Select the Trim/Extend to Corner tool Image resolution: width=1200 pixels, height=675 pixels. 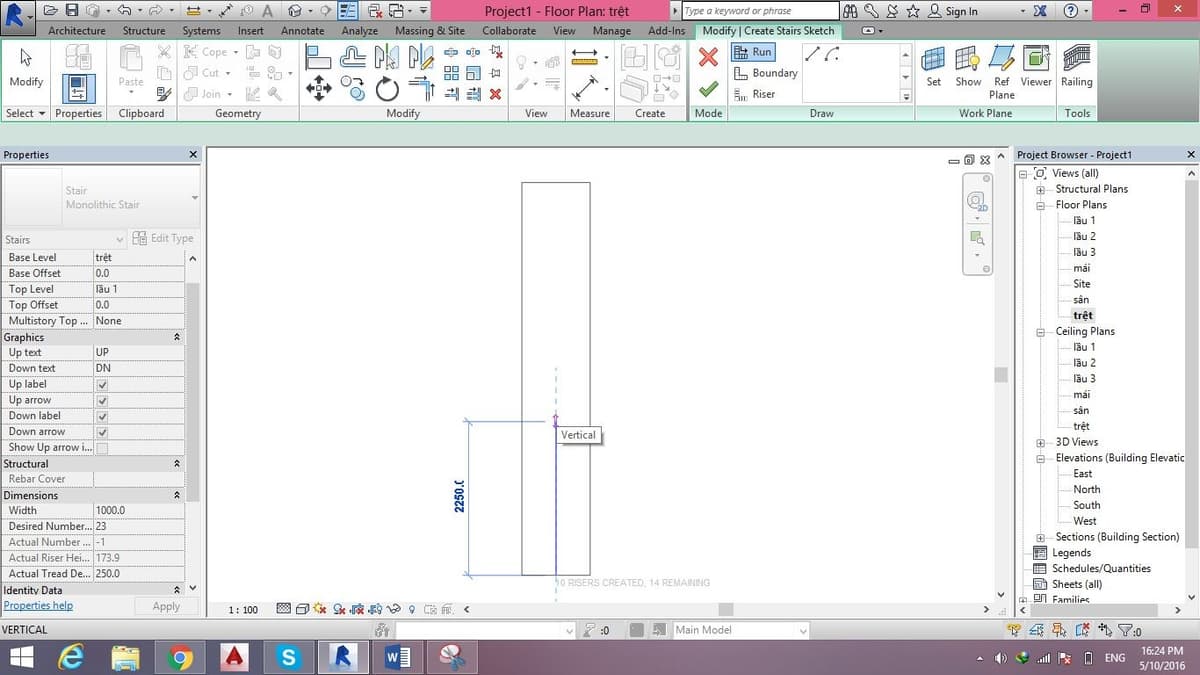pos(422,89)
